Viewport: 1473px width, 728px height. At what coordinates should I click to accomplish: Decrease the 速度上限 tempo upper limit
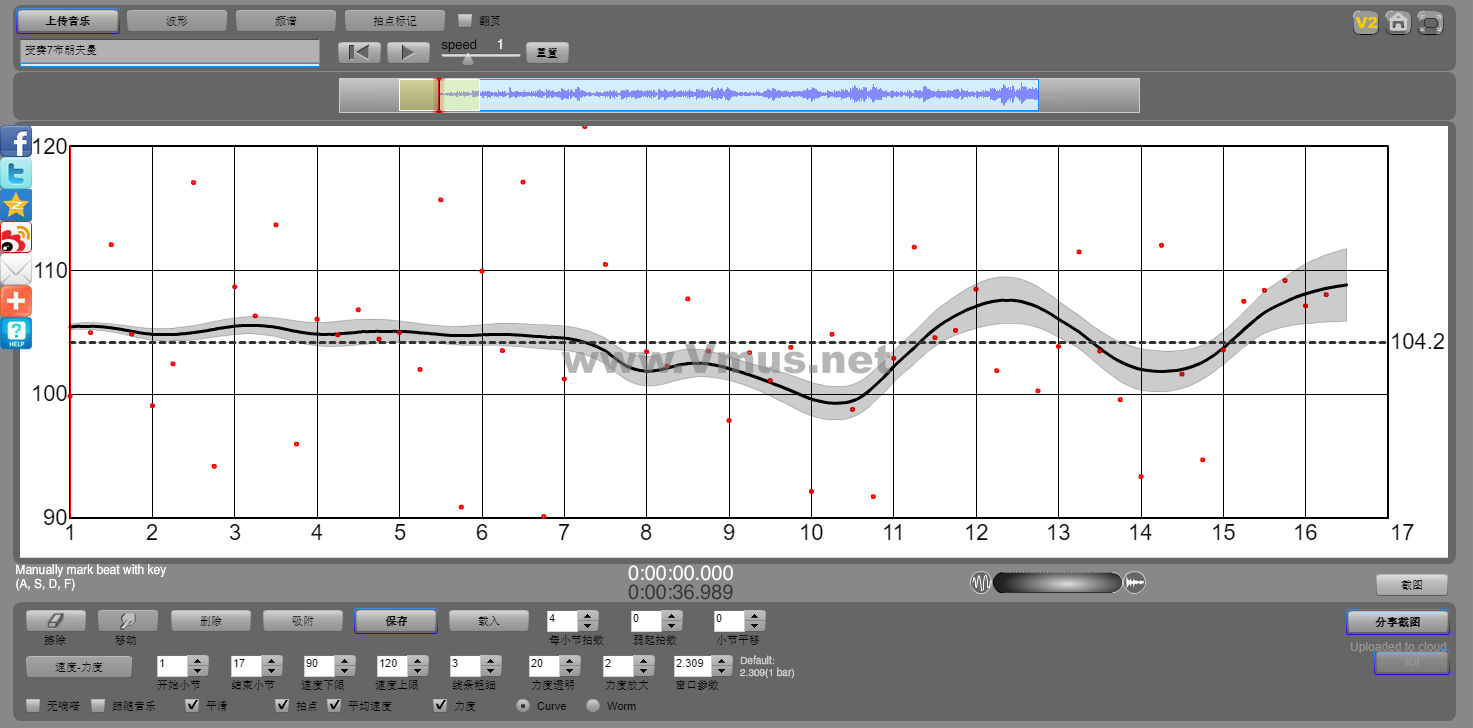coord(416,671)
